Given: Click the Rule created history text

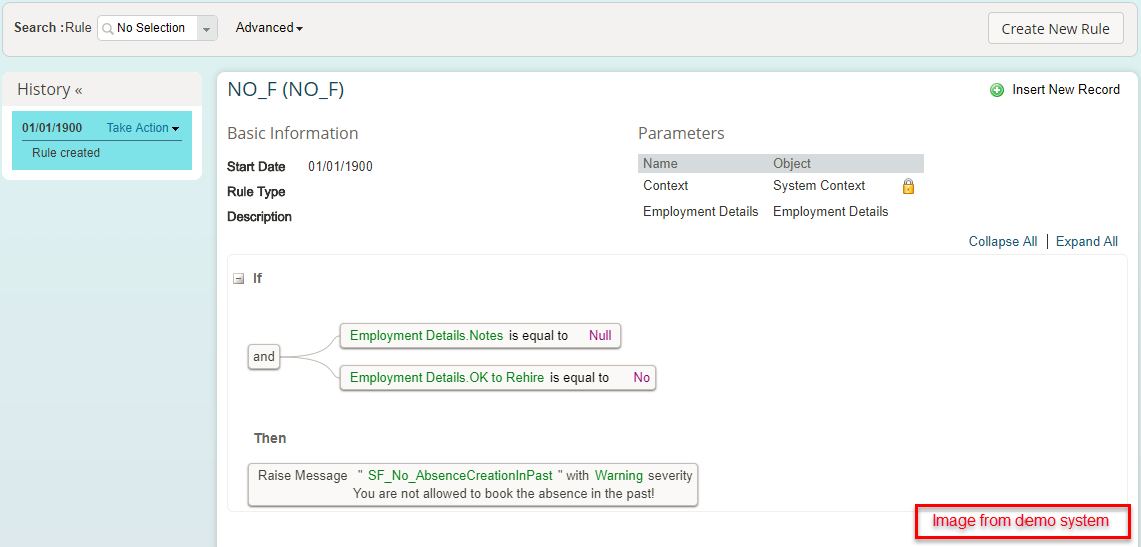Looking at the screenshot, I should tap(66, 153).
